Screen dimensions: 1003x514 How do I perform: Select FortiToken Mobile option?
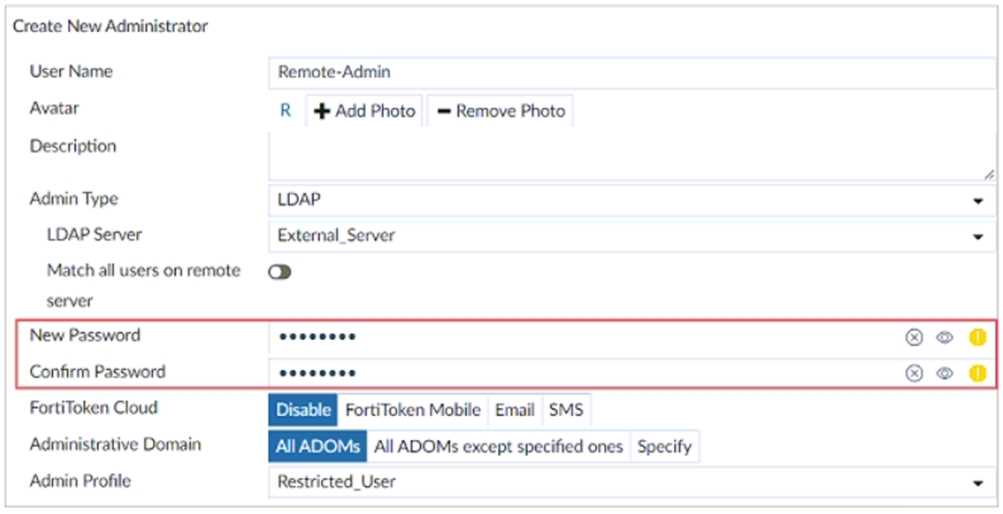pyautogui.click(x=412, y=410)
